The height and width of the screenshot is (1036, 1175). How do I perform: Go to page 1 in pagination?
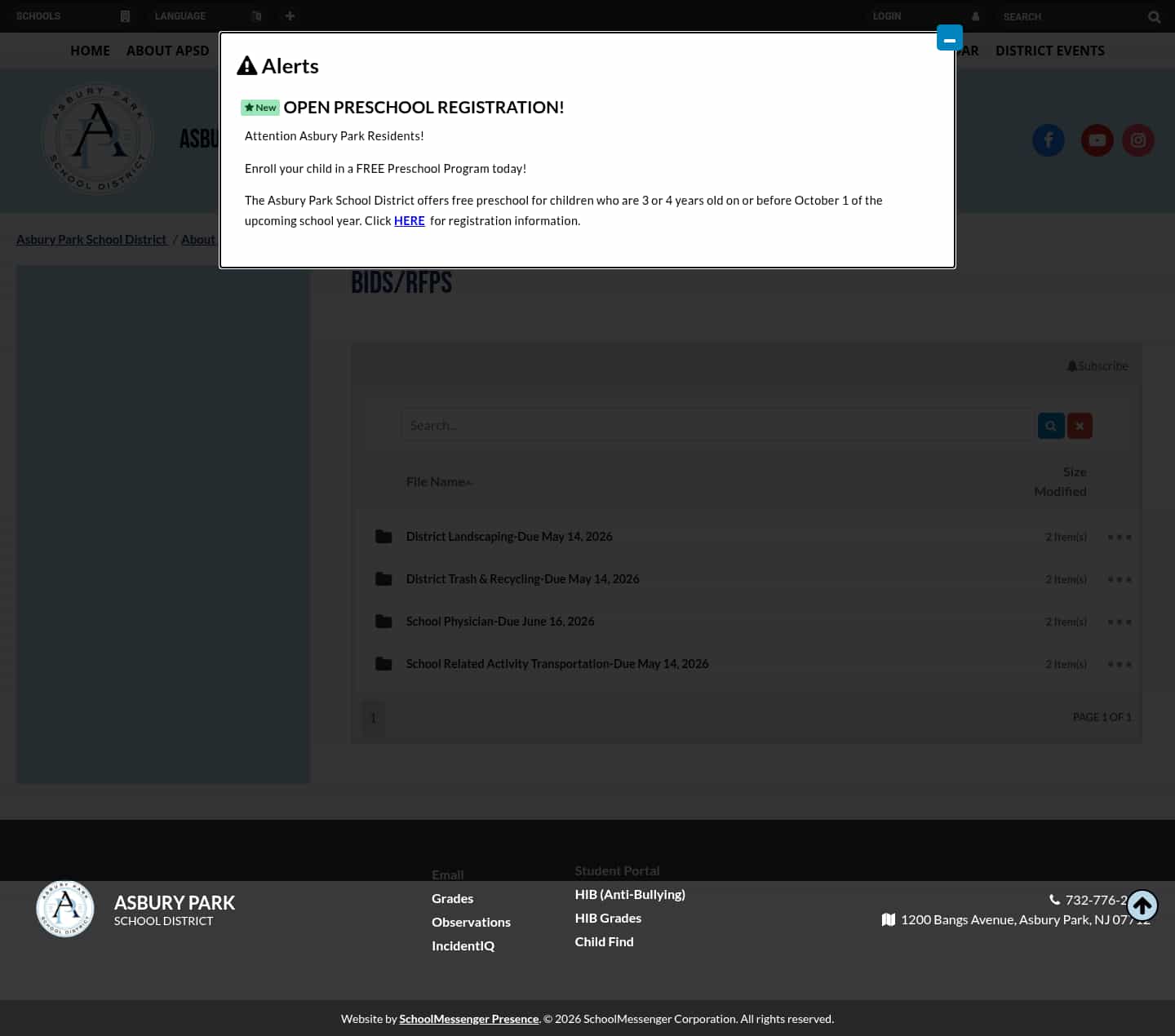coord(373,718)
